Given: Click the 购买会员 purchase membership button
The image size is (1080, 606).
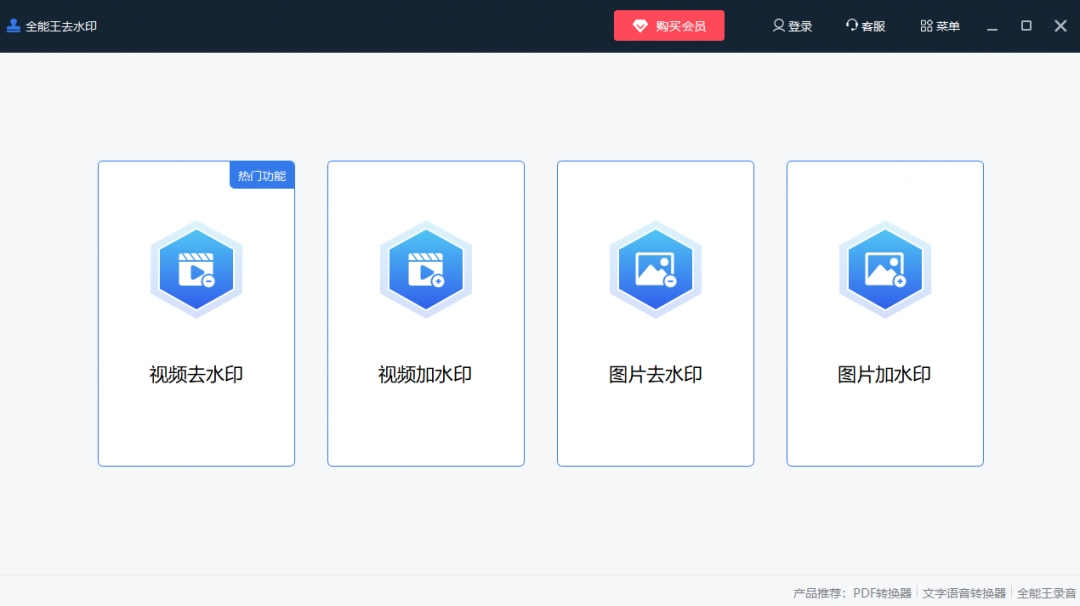Looking at the screenshot, I should (669, 25).
